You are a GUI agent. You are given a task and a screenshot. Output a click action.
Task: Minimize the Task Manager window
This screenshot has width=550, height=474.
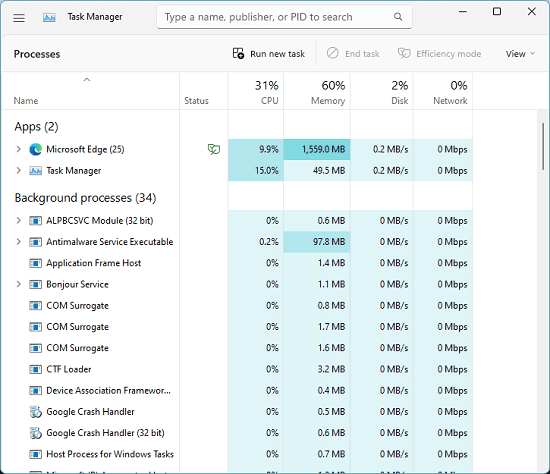click(x=463, y=12)
